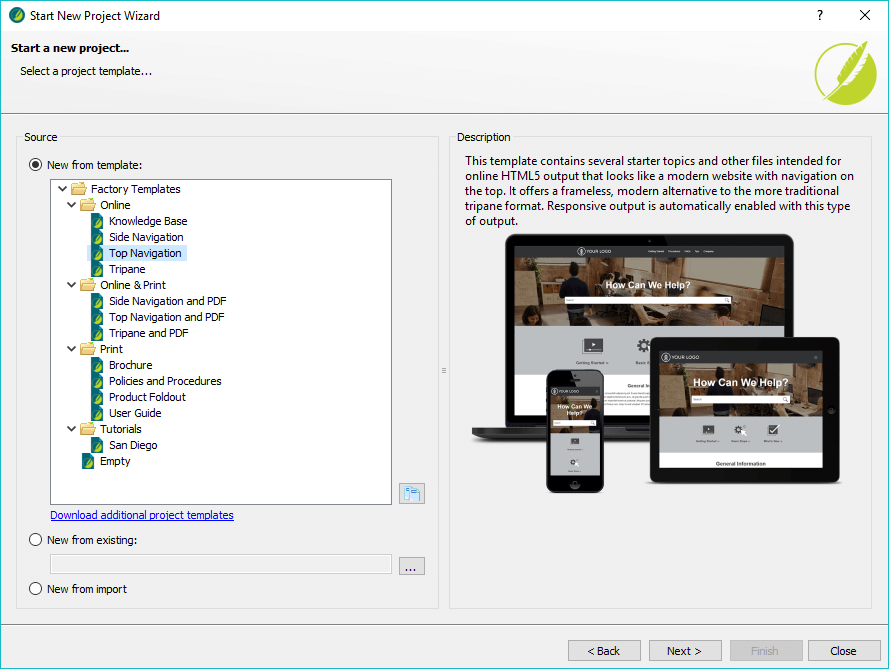This screenshot has height=669, width=889.
Task: Collapse the Online & Print node
Action: point(71,285)
